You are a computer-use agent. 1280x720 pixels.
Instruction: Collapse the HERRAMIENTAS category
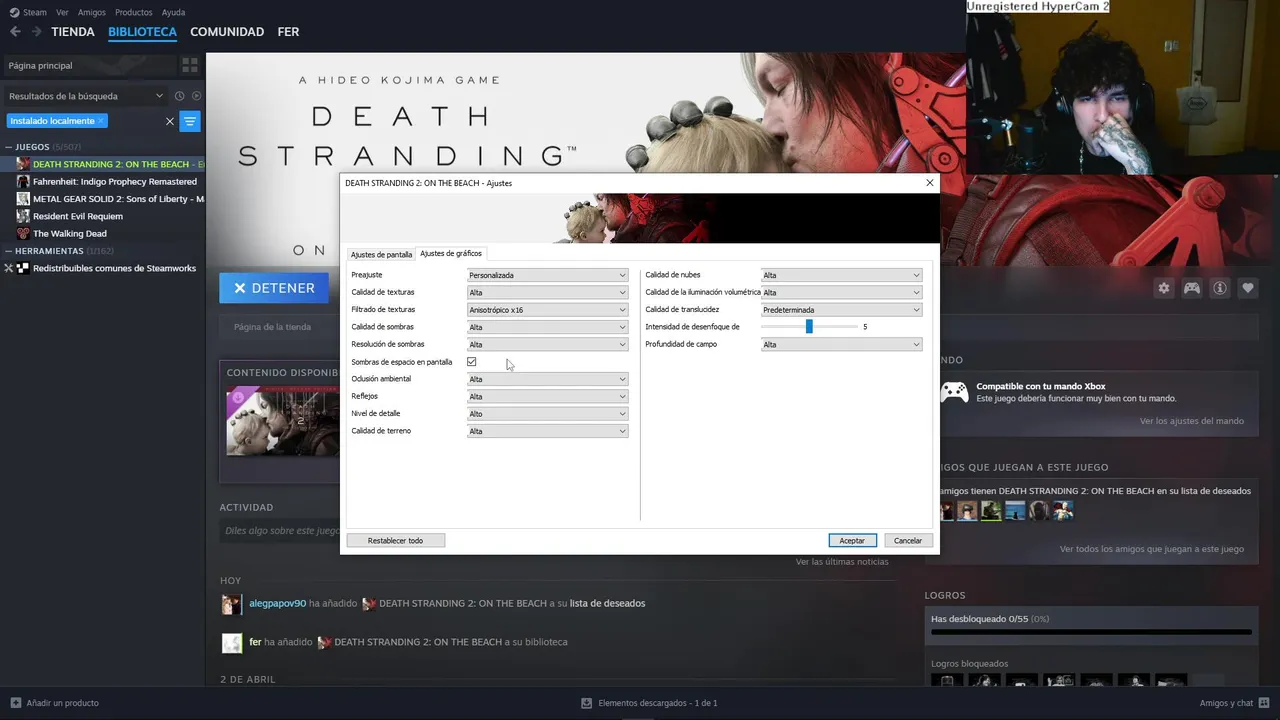(x=9, y=251)
